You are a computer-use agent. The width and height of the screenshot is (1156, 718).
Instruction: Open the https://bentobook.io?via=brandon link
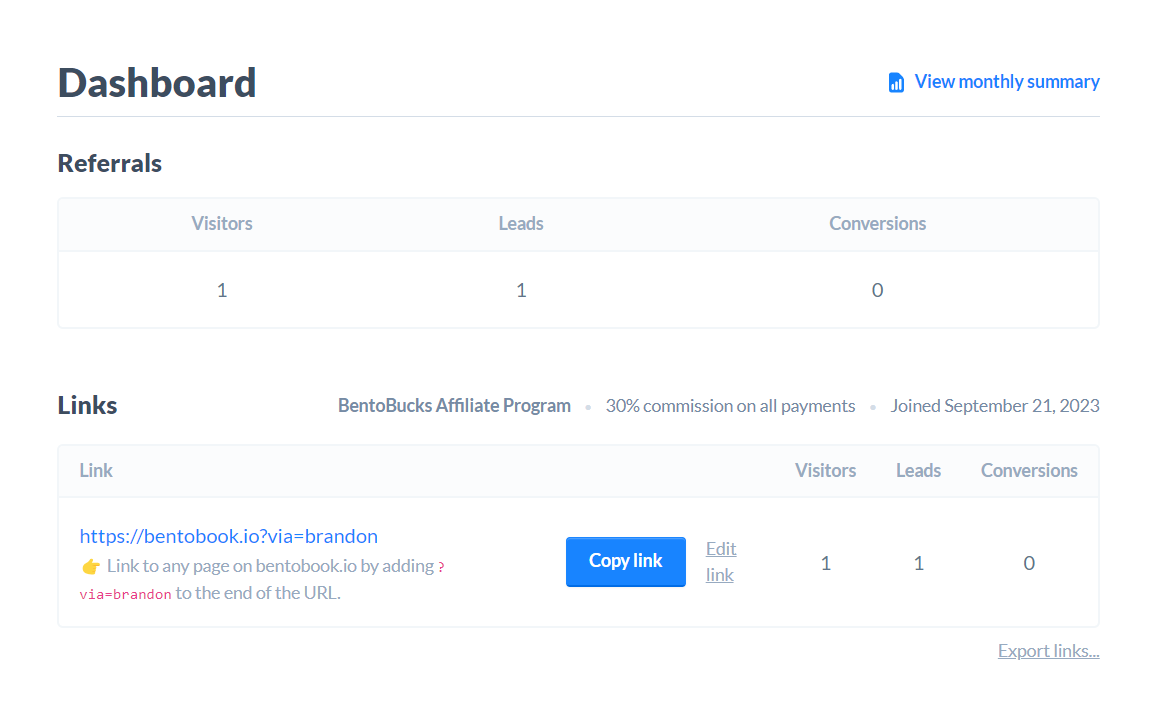click(229, 536)
